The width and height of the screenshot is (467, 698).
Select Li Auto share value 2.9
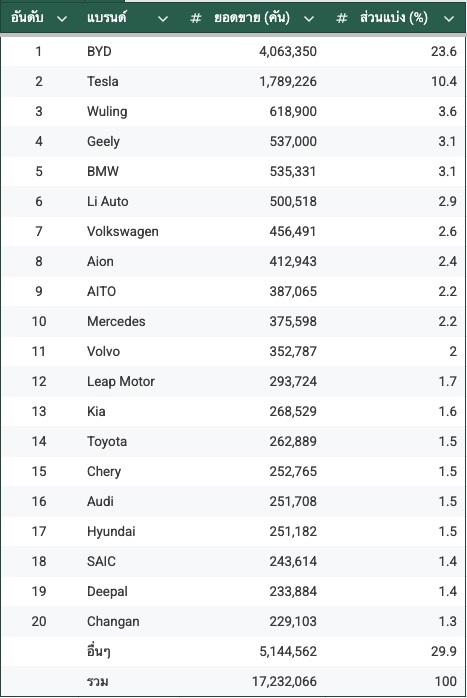click(x=447, y=201)
